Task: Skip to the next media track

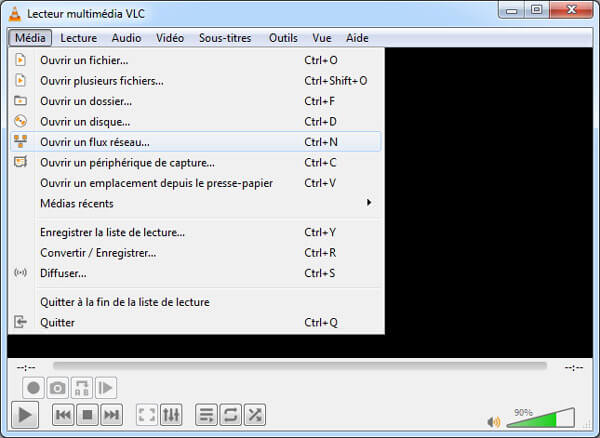Action: click(111, 415)
